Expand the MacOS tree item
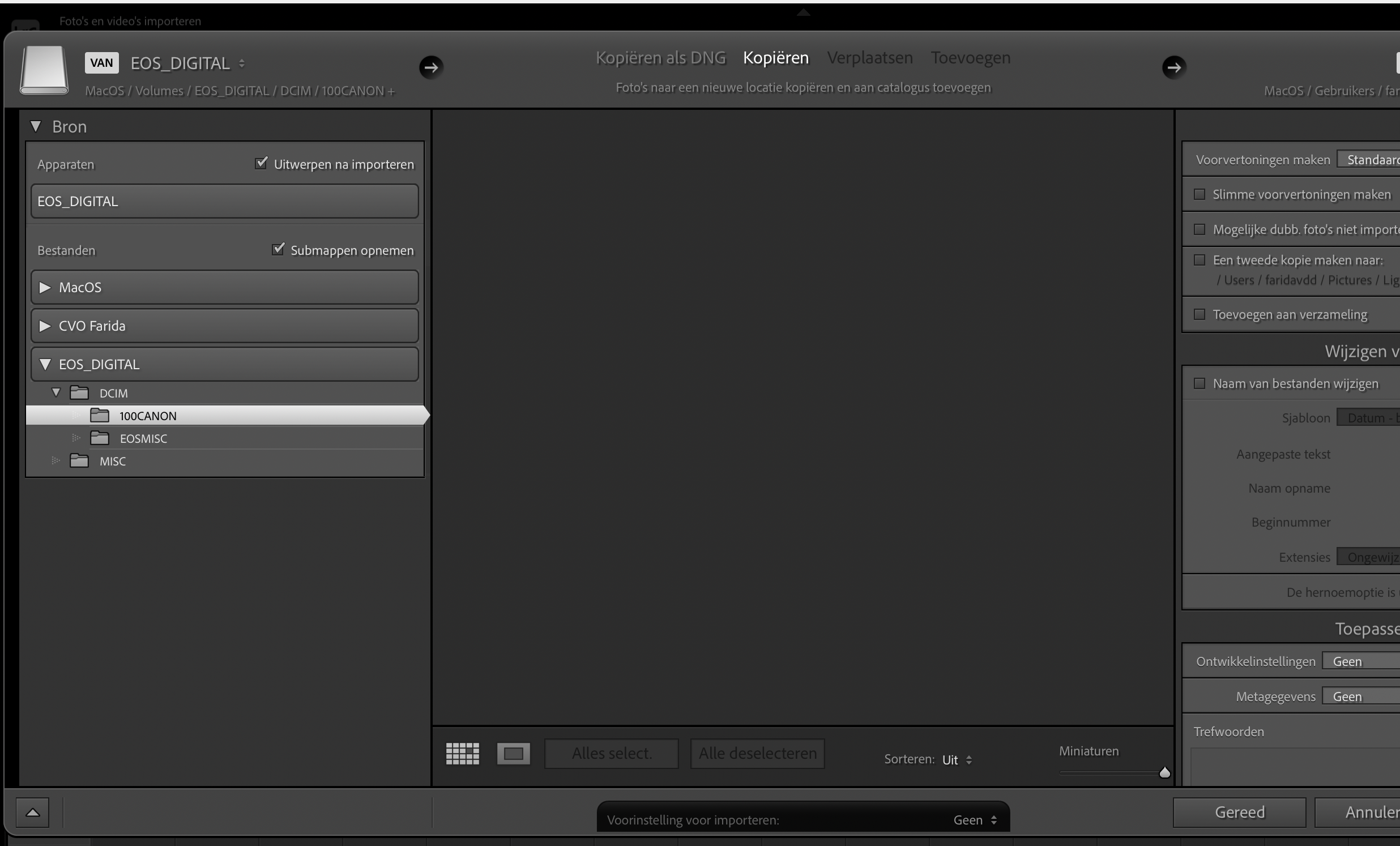 (45, 287)
